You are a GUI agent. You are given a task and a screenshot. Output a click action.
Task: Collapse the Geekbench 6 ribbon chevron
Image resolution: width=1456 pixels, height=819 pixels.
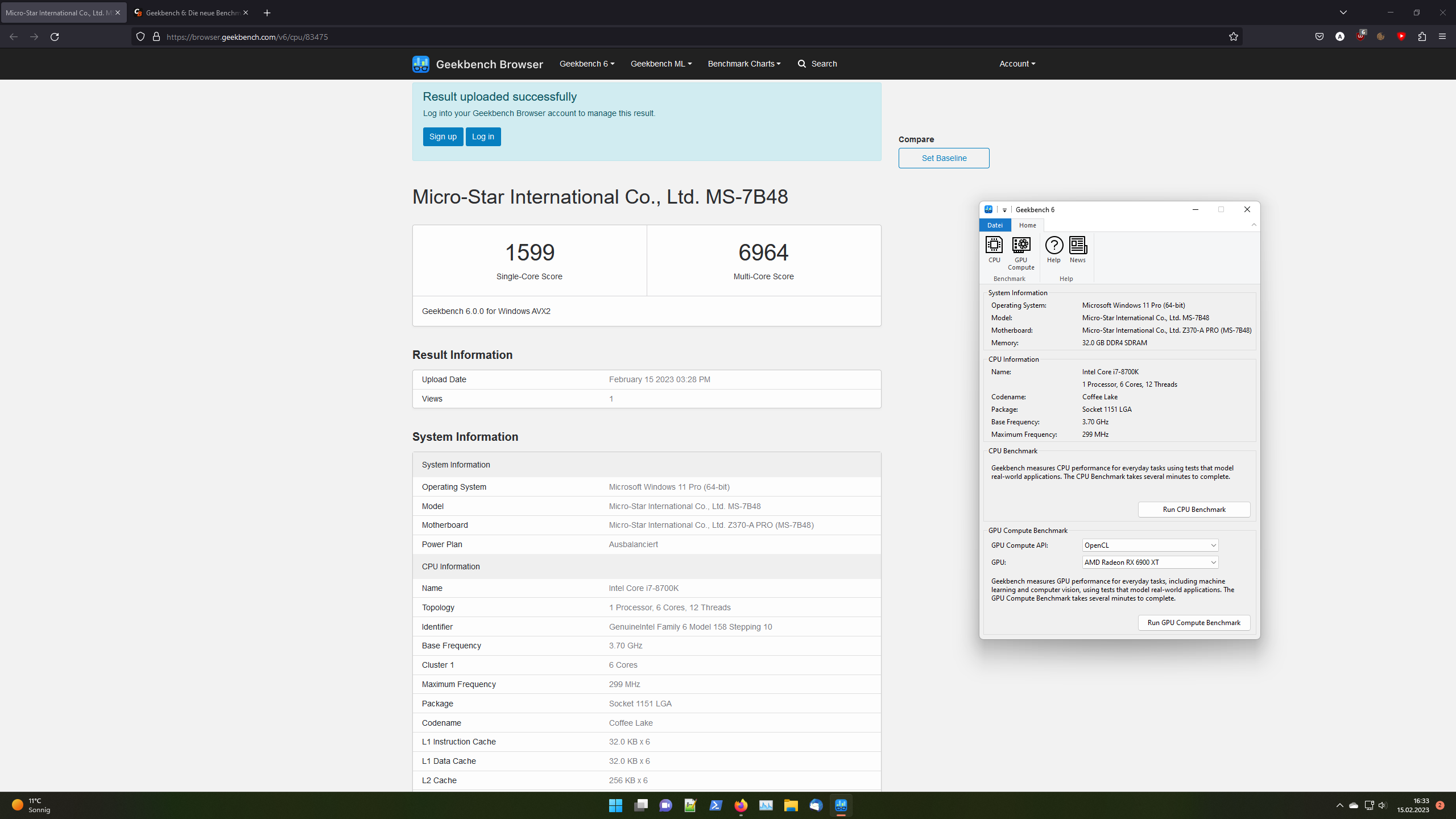point(1254,225)
